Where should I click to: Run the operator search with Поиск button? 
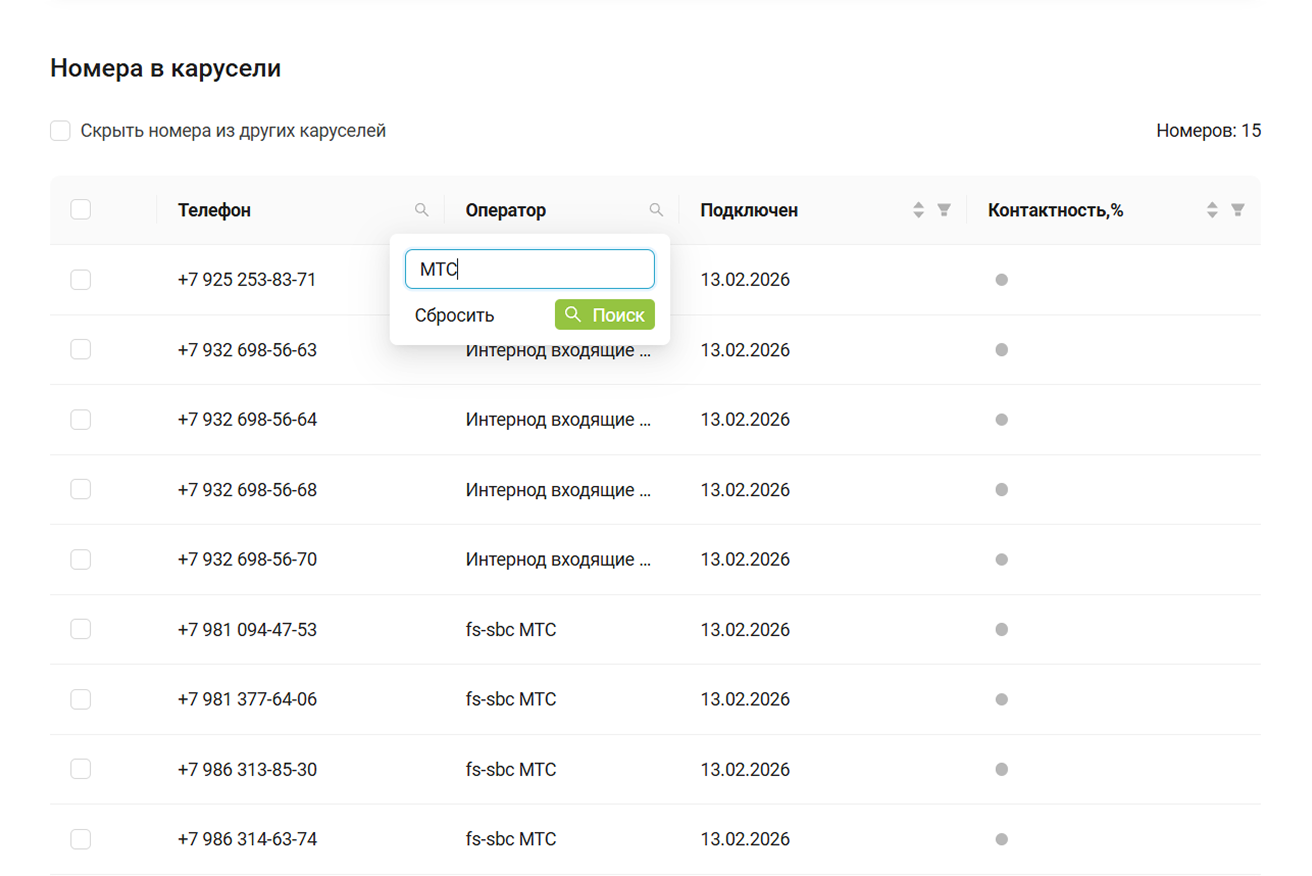pos(605,315)
